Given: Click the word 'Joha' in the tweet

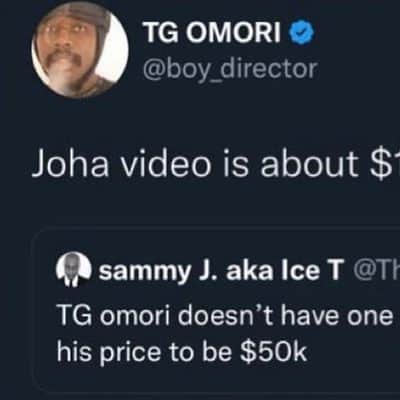Looking at the screenshot, I should tap(70, 165).
